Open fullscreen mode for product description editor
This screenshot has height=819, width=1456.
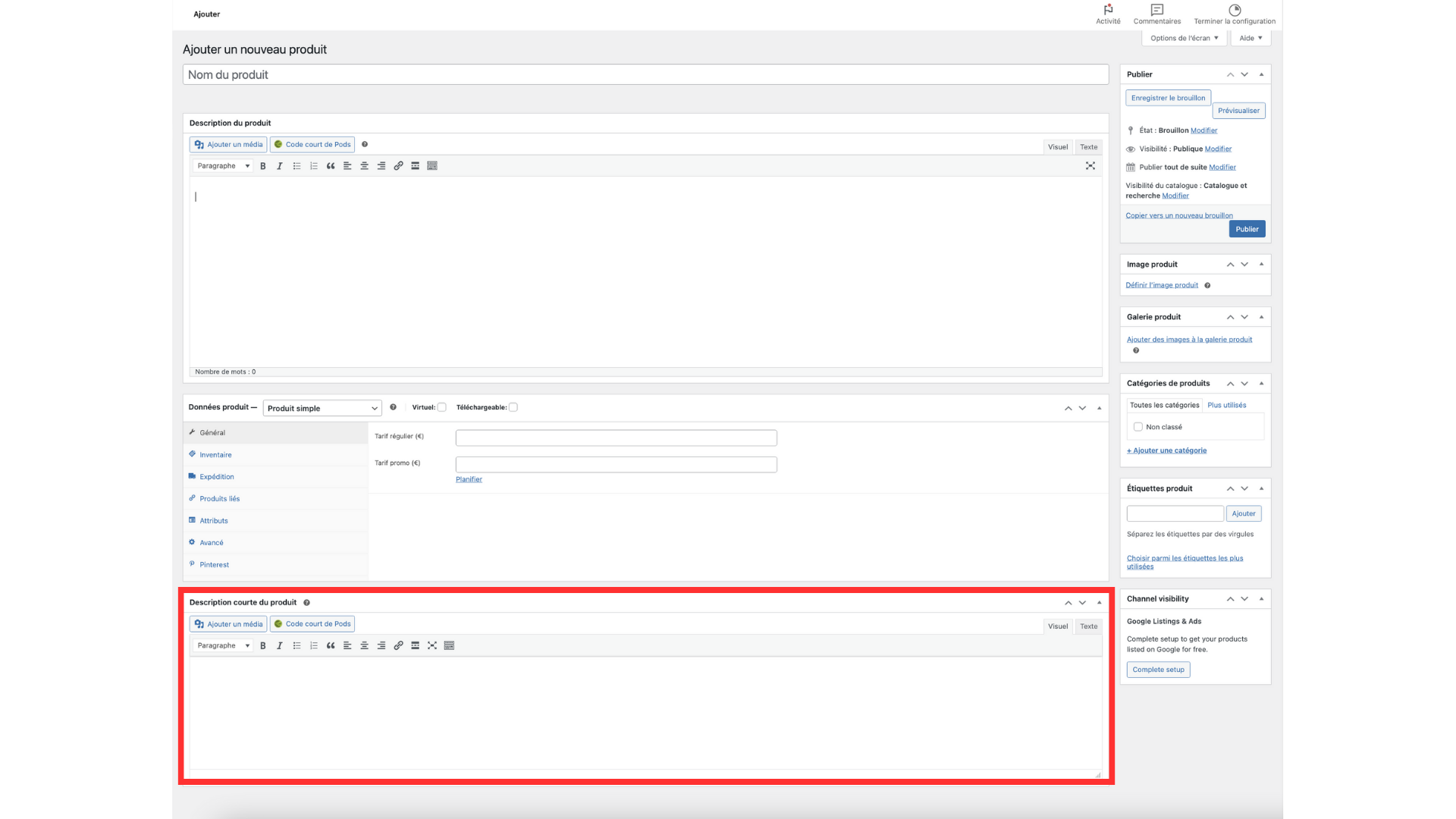click(1090, 166)
